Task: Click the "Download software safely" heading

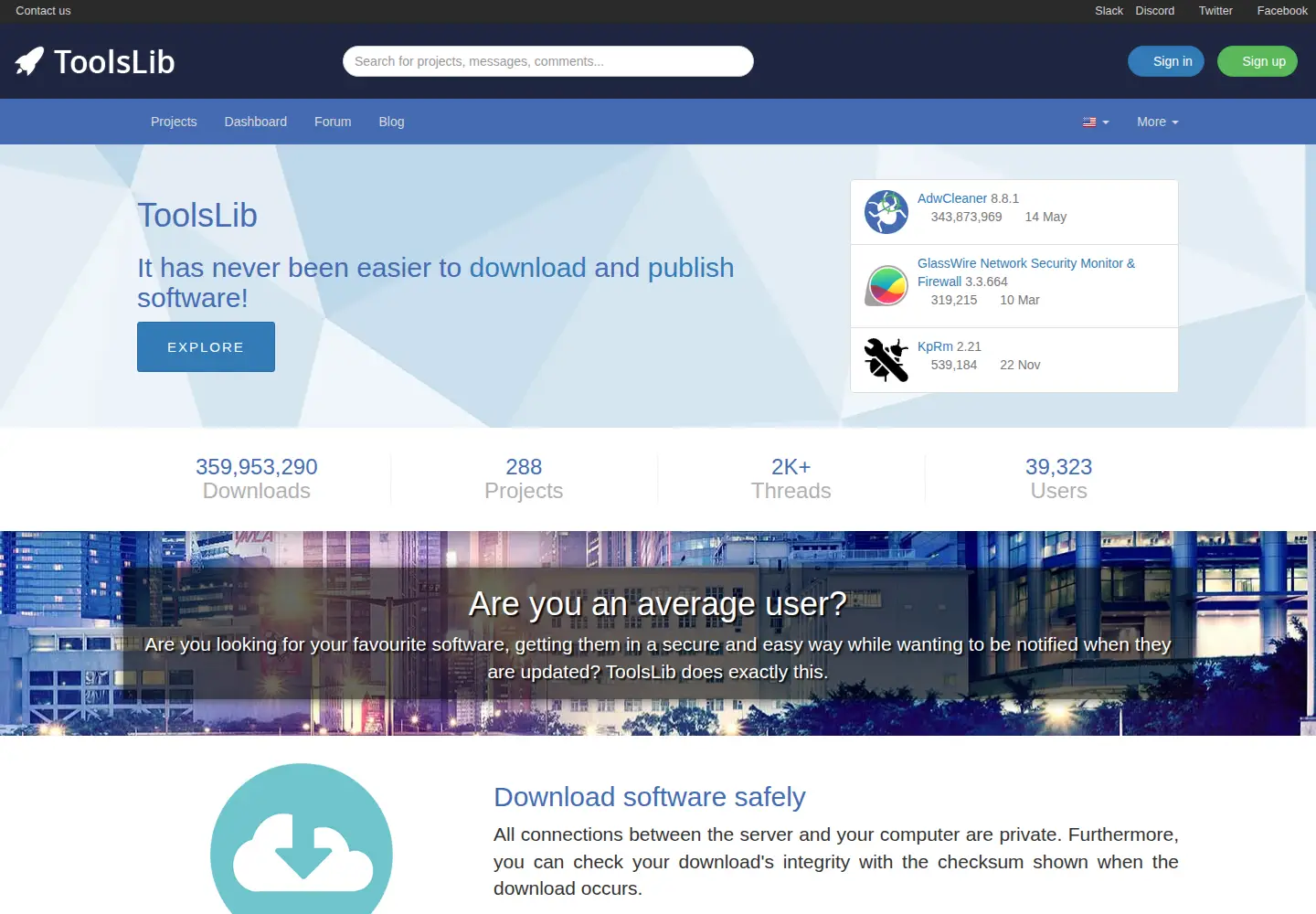Action: click(x=650, y=797)
